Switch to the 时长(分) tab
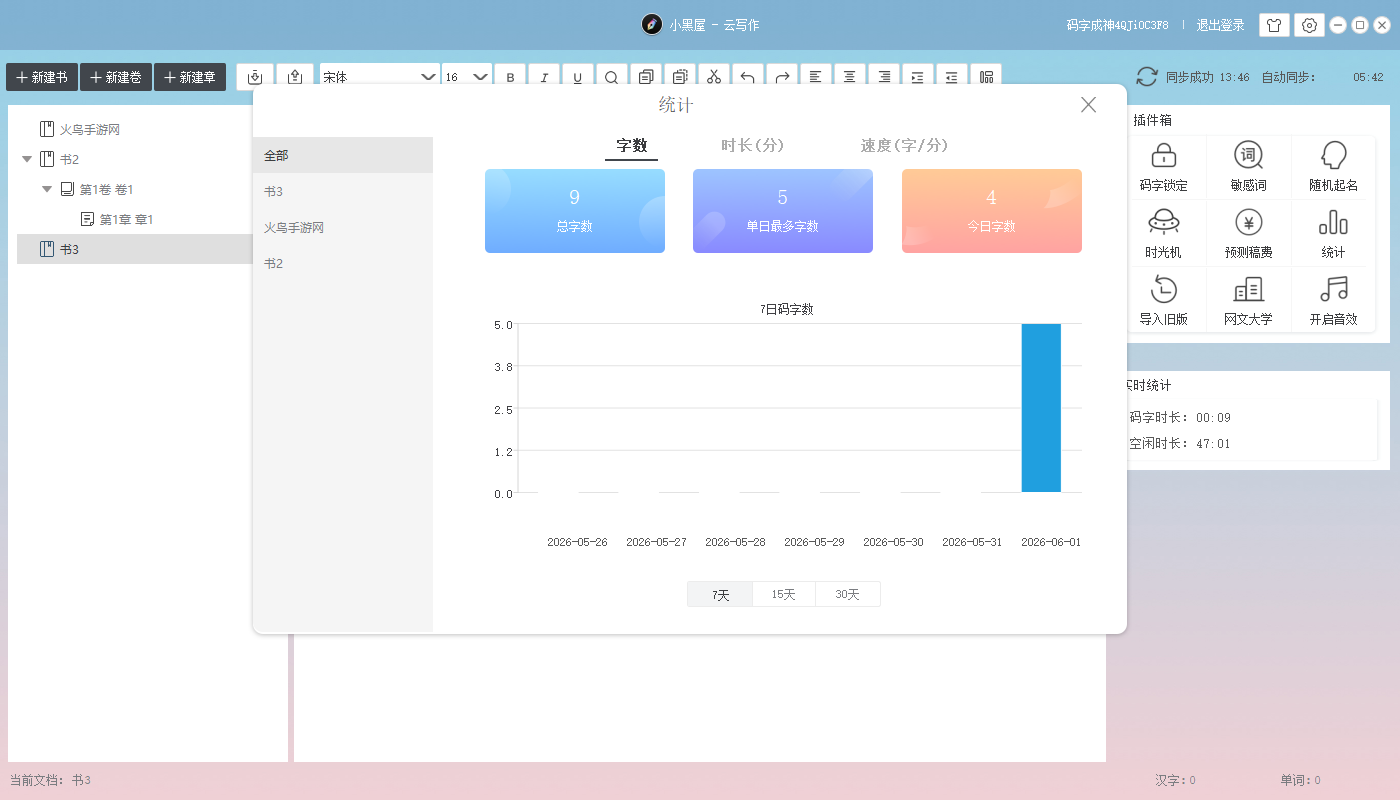The width and height of the screenshot is (1400, 800). [x=752, y=146]
